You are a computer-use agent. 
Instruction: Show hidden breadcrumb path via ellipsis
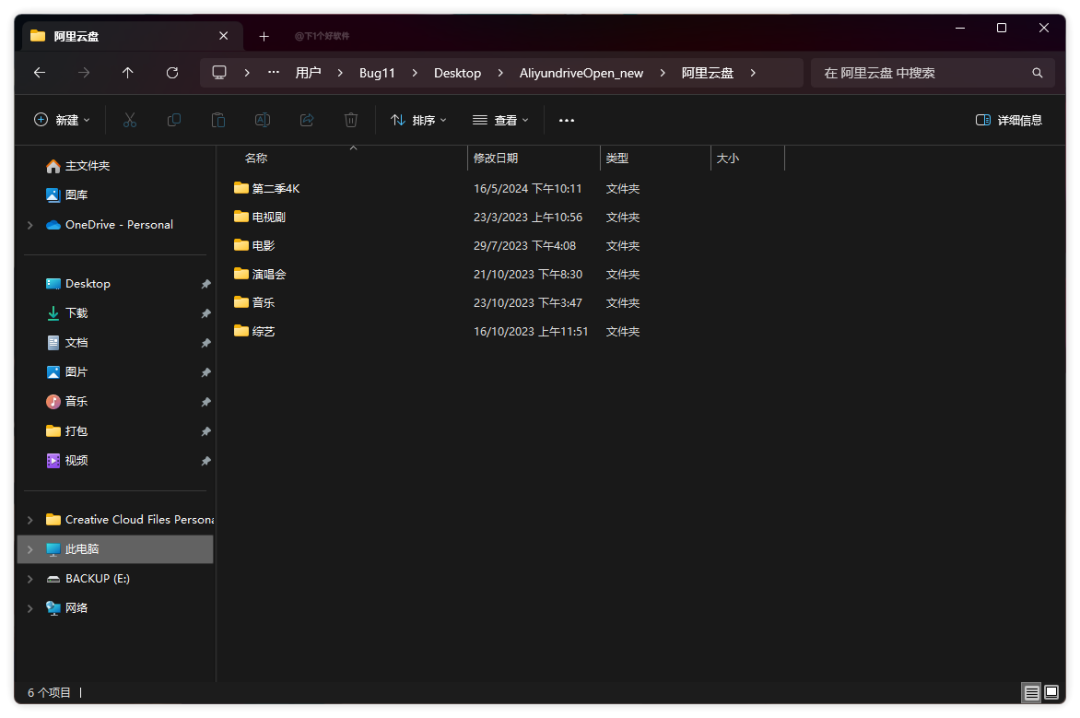(x=273, y=72)
